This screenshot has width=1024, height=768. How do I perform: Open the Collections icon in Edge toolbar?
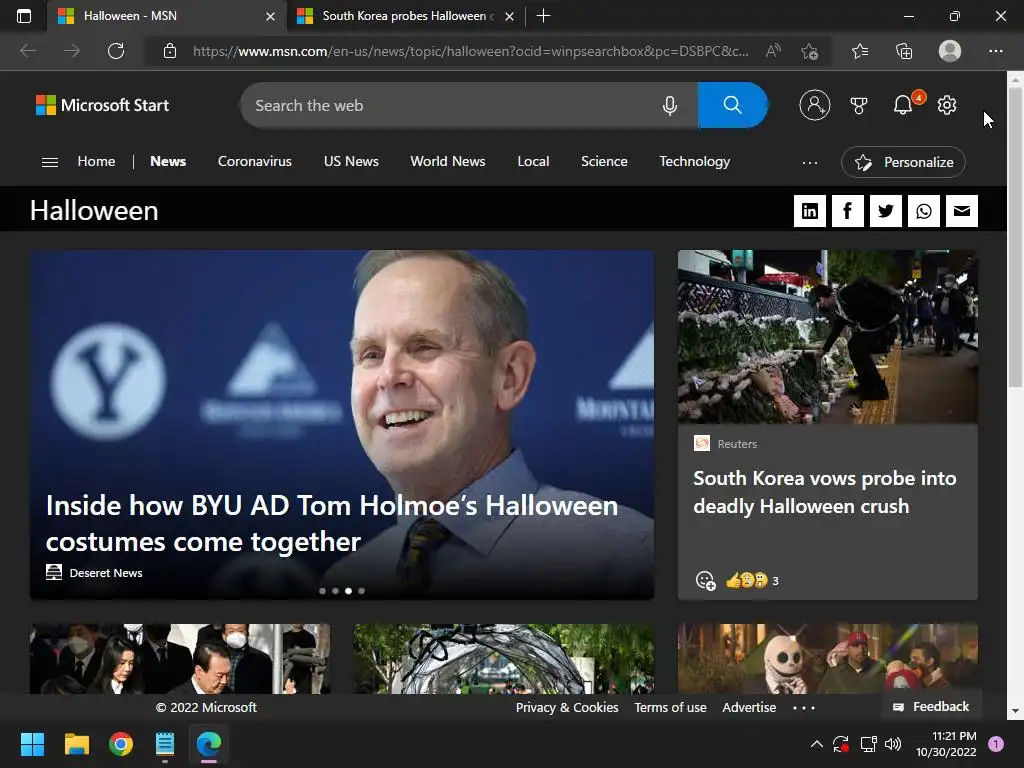point(904,51)
